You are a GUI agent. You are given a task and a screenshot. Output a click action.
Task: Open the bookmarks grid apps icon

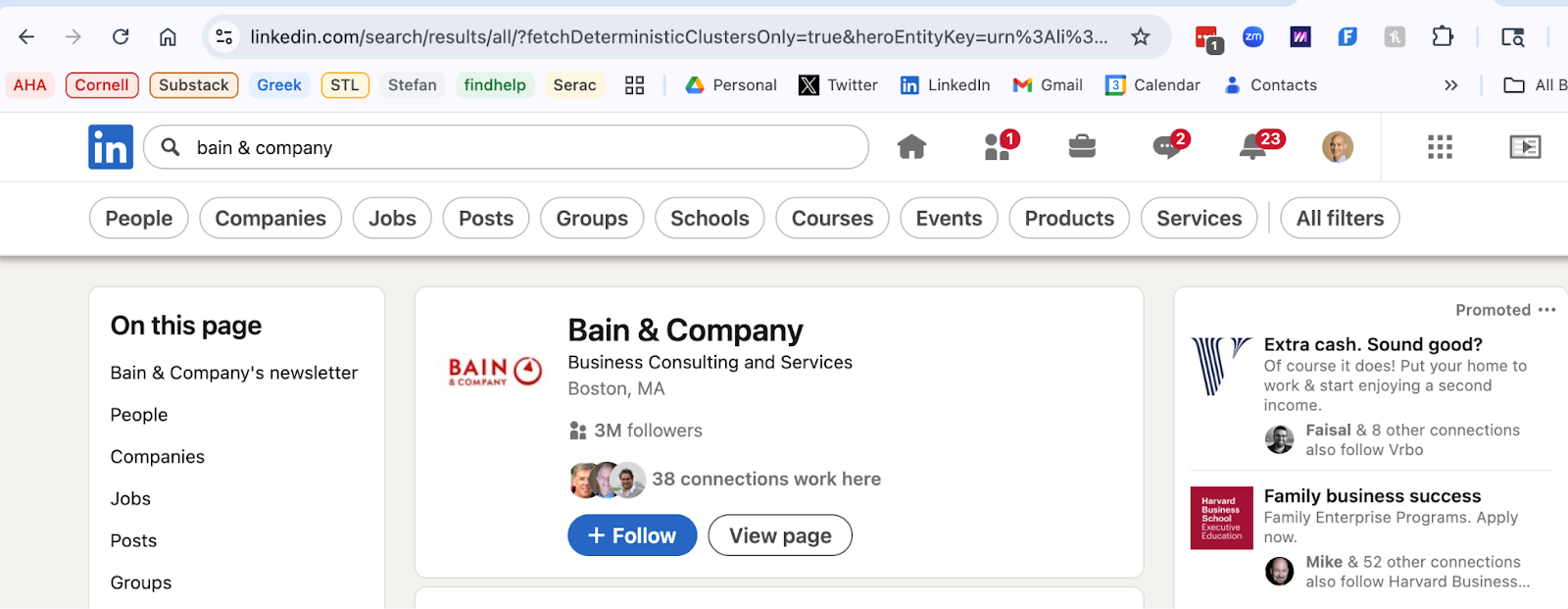coord(634,85)
